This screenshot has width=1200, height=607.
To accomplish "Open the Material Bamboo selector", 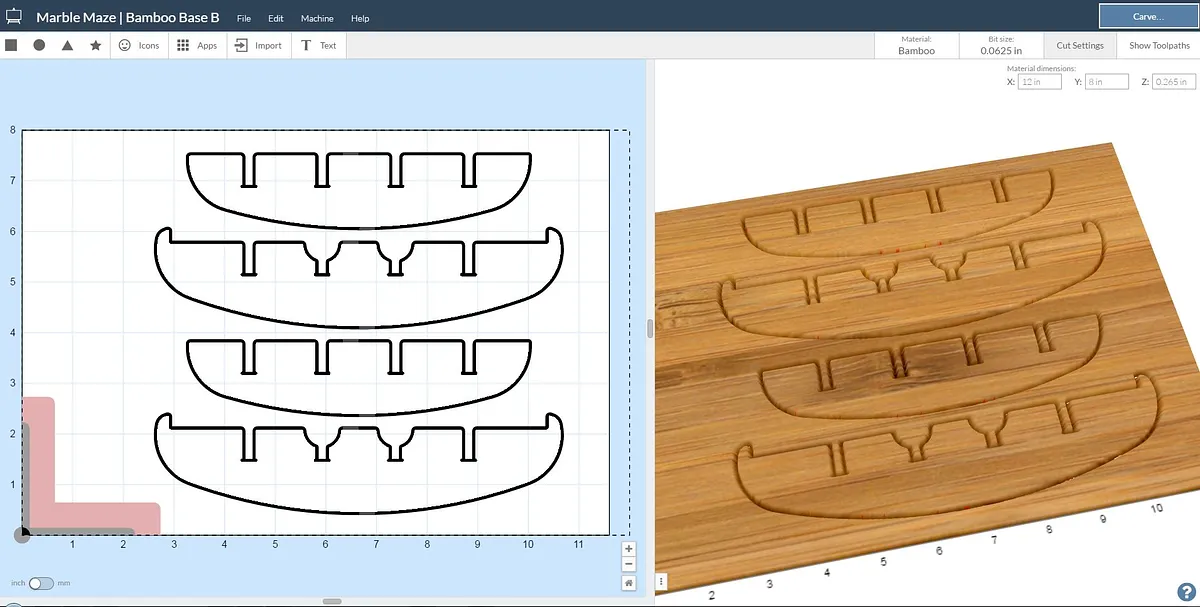I will pos(916,45).
